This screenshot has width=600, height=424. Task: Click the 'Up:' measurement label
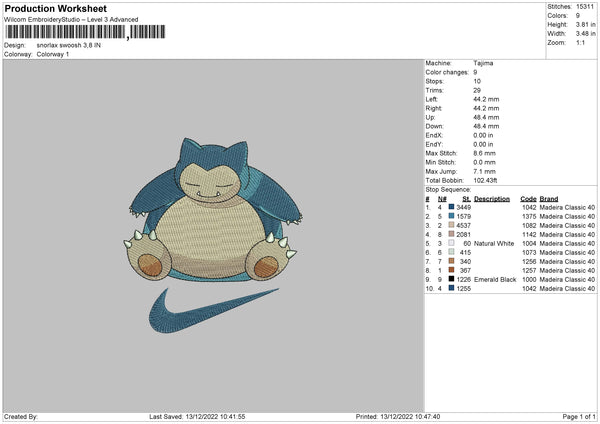coord(430,117)
